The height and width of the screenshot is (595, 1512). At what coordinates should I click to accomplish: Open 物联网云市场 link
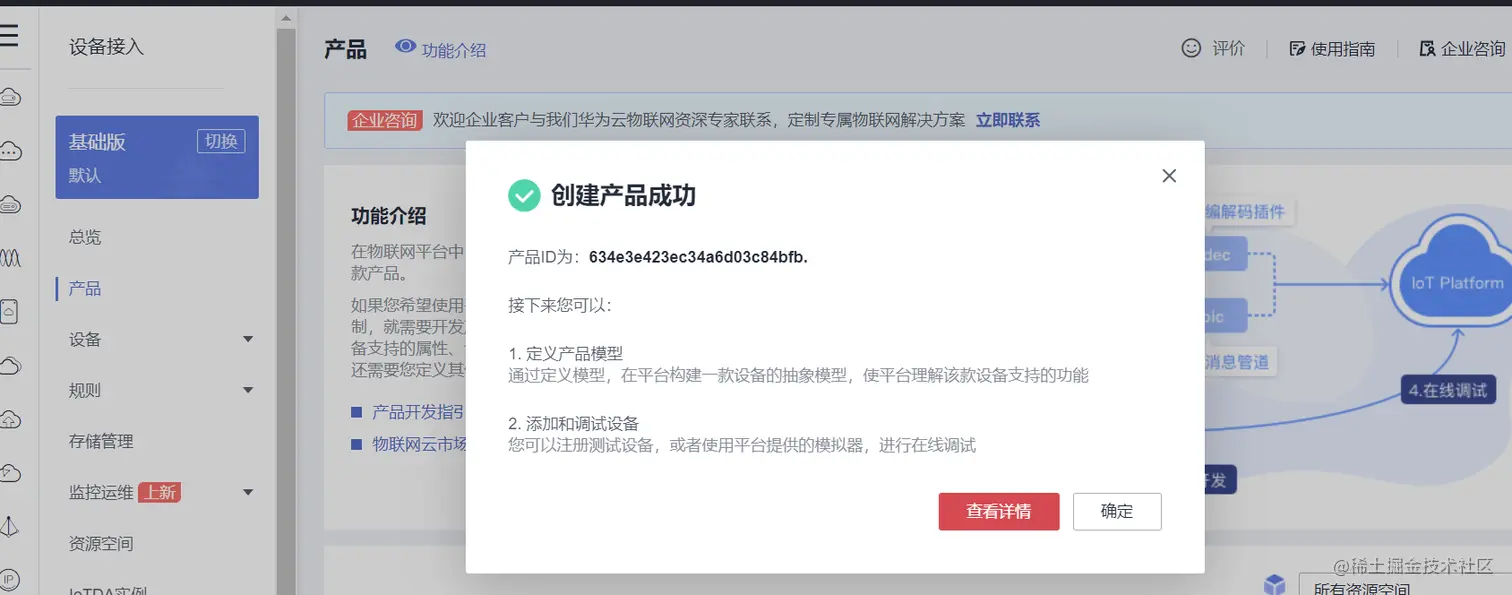click(419, 444)
